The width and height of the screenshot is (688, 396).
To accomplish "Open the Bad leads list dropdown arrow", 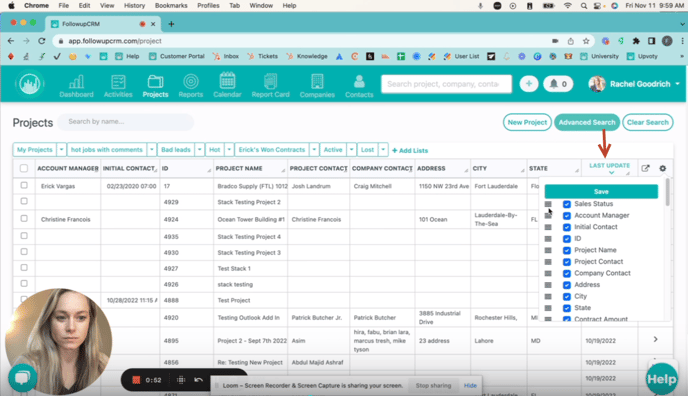I will point(200,150).
